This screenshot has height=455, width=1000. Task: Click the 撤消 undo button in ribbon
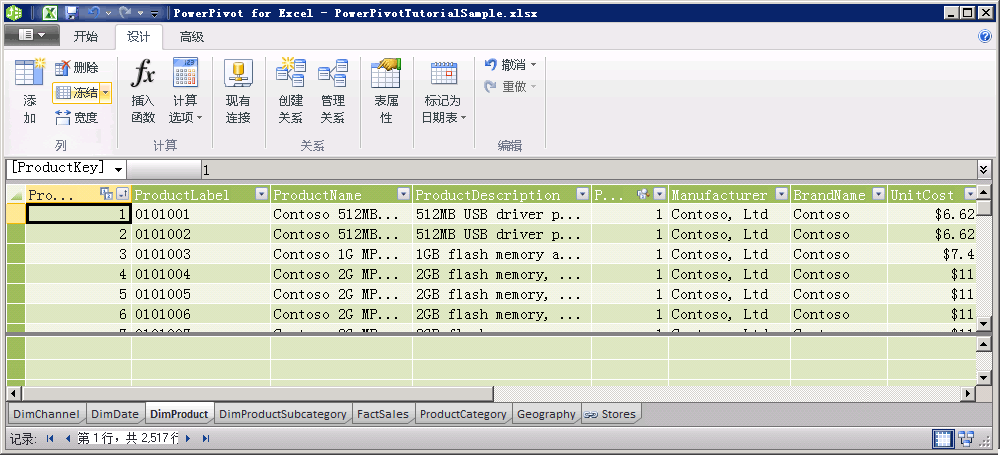pyautogui.click(x=510, y=64)
